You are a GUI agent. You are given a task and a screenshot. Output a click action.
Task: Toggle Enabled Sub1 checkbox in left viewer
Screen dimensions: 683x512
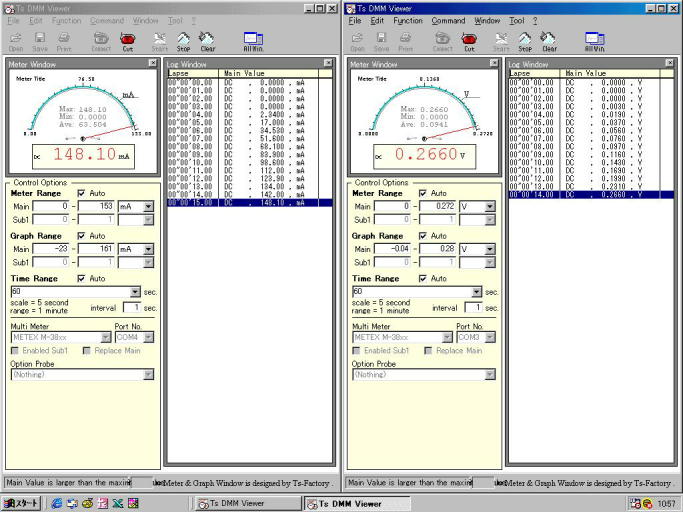pyautogui.click(x=15, y=351)
